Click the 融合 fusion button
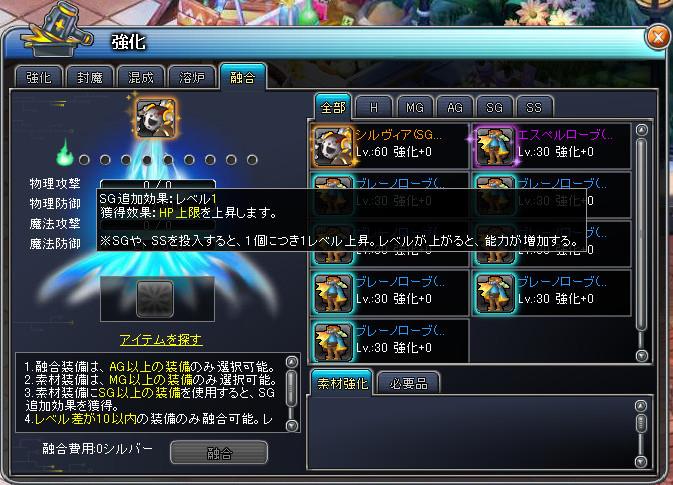Viewport: 673px width, 485px height. point(219,453)
